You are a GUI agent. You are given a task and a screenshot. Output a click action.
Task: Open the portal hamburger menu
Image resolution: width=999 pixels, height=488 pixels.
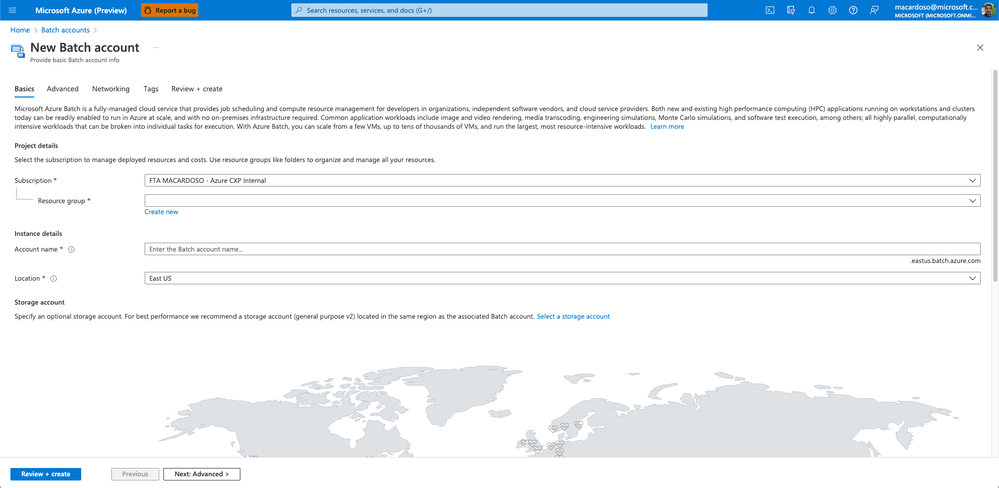[13, 10]
